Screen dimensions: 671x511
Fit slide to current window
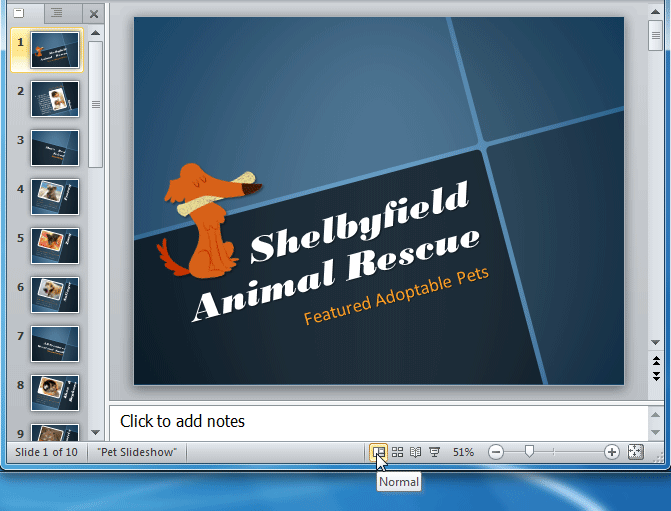[635, 452]
